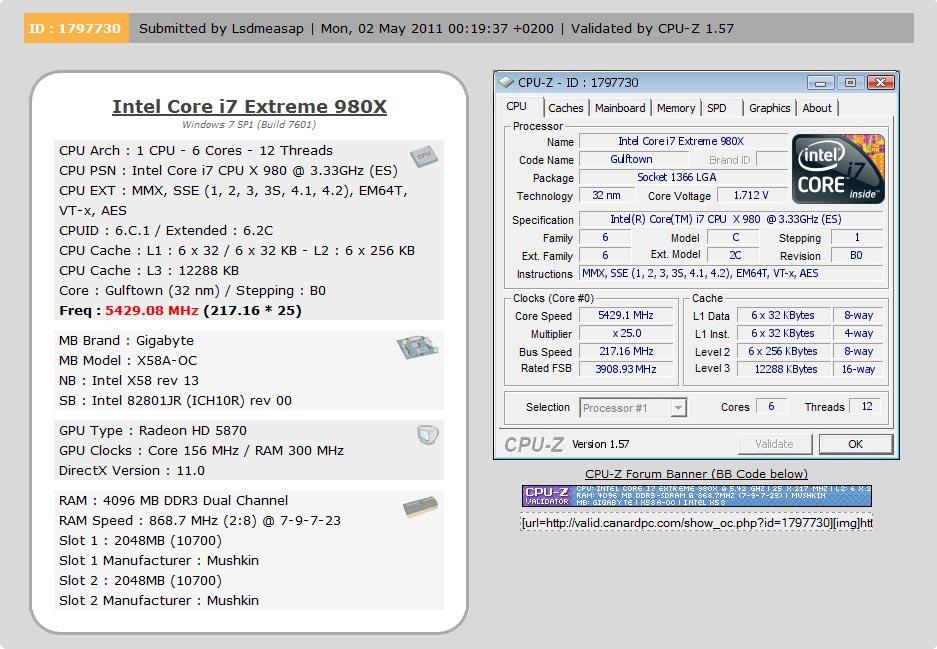Click the Revision value B0
This screenshot has height=649, width=937.
tap(857, 255)
